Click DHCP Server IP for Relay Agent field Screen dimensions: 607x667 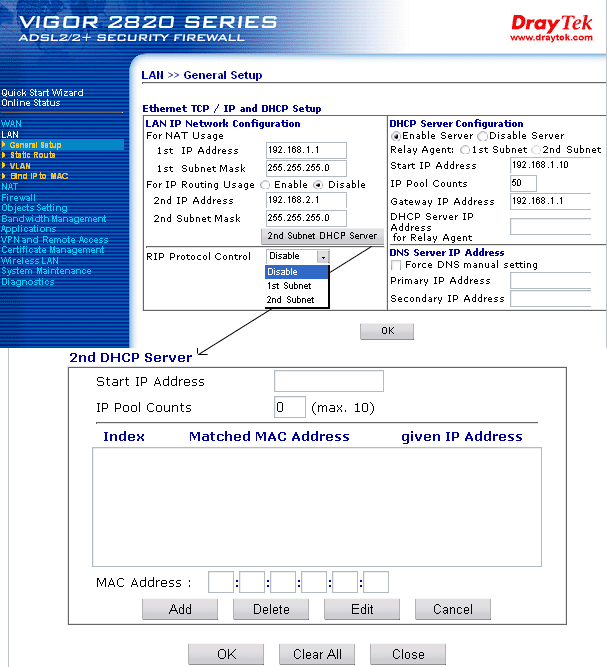pos(550,227)
